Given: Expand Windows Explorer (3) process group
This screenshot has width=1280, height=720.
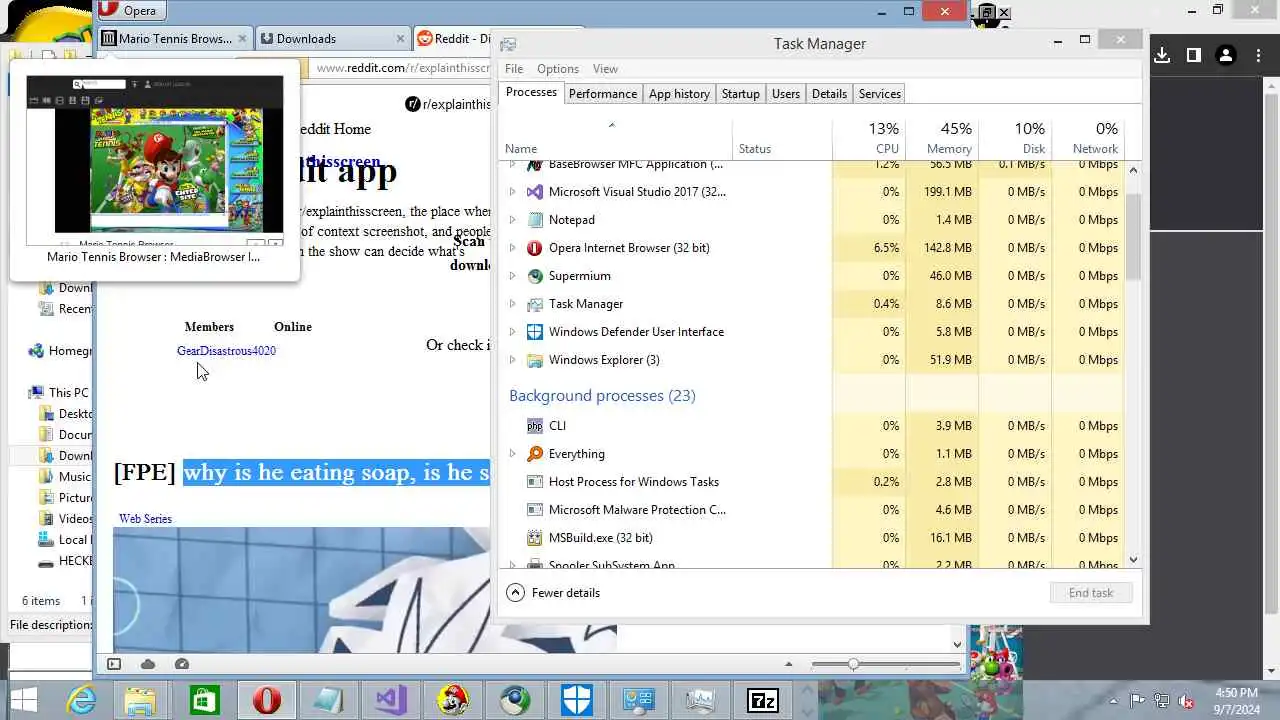Looking at the screenshot, I should pos(513,360).
